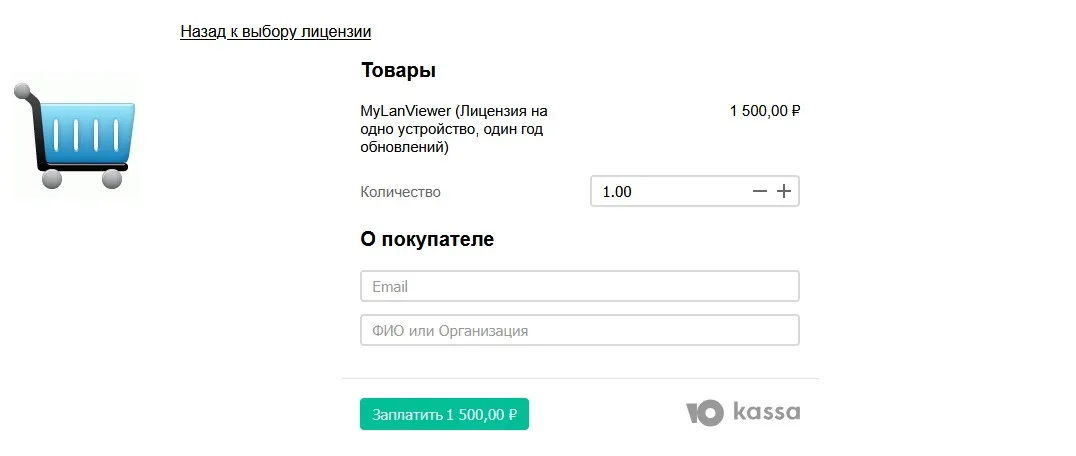Go back via "Назад к выбору лицензии"
Screen dimensions: 1076x456
[x=275, y=32]
